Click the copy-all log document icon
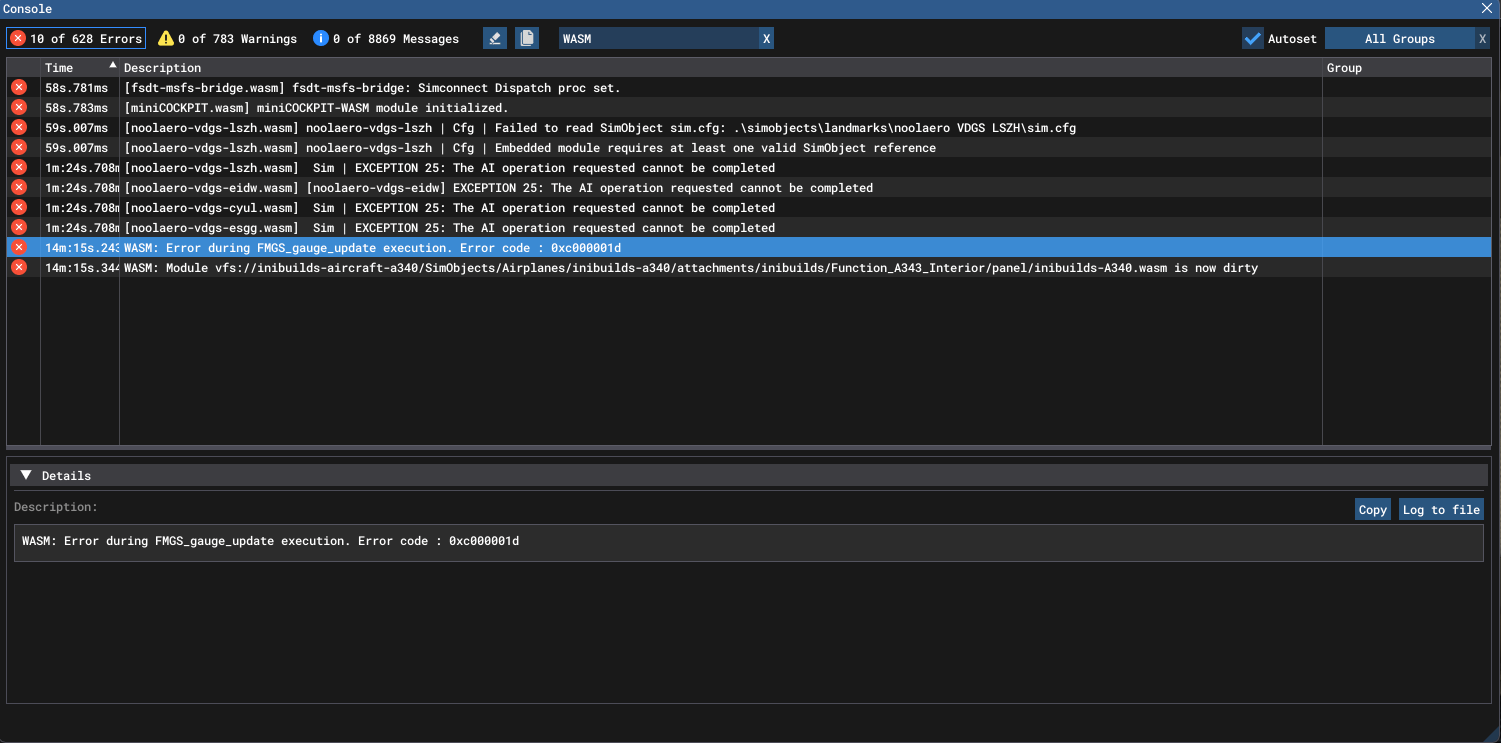The image size is (1501, 743). [527, 38]
